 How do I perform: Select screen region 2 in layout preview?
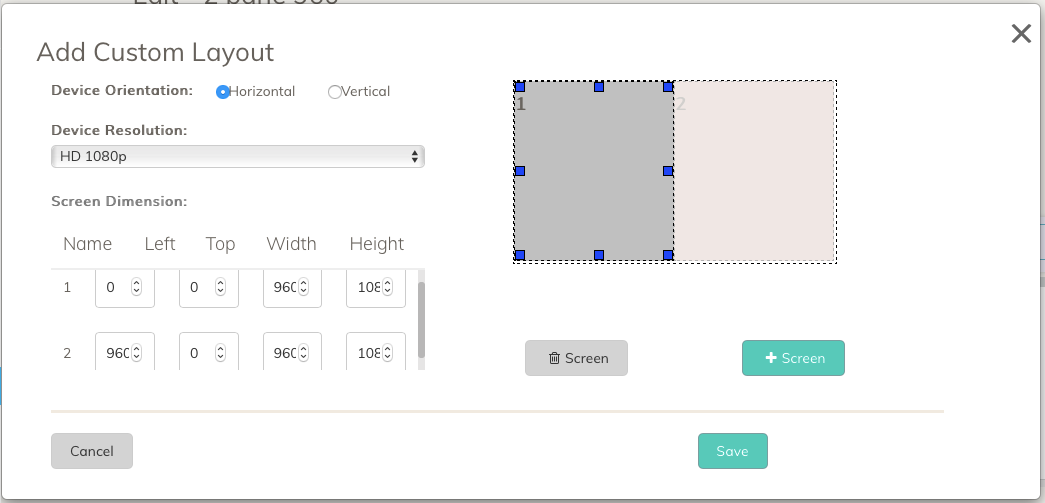click(x=754, y=172)
